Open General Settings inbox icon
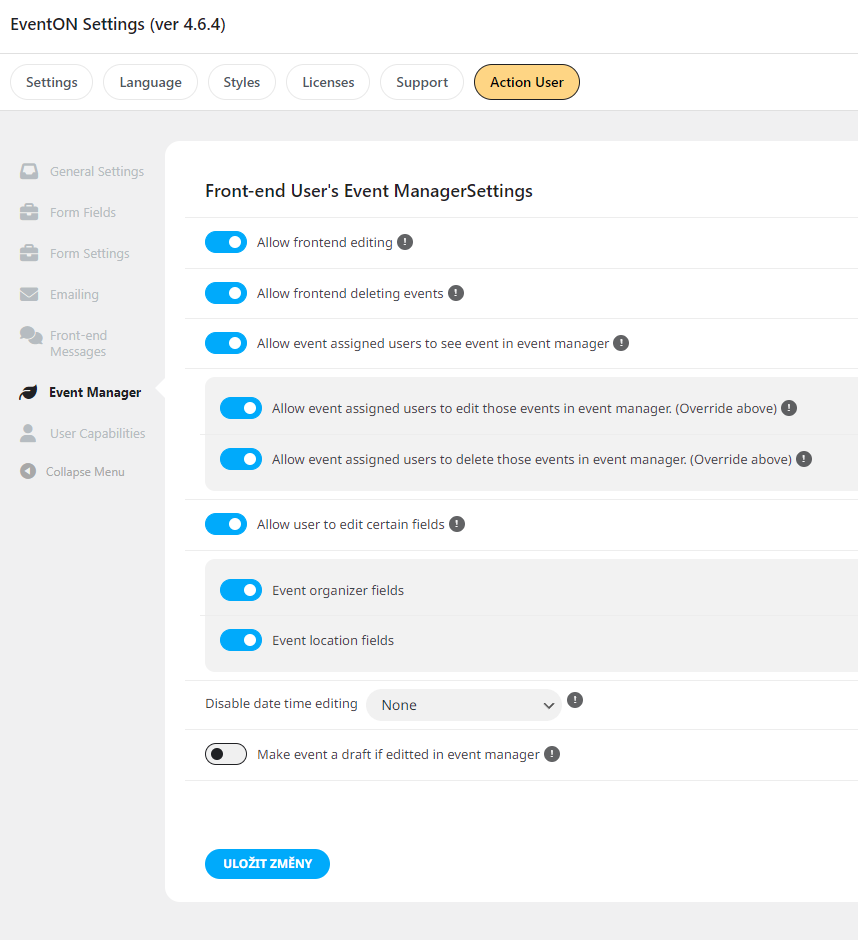The height and width of the screenshot is (940, 858). coord(29,171)
